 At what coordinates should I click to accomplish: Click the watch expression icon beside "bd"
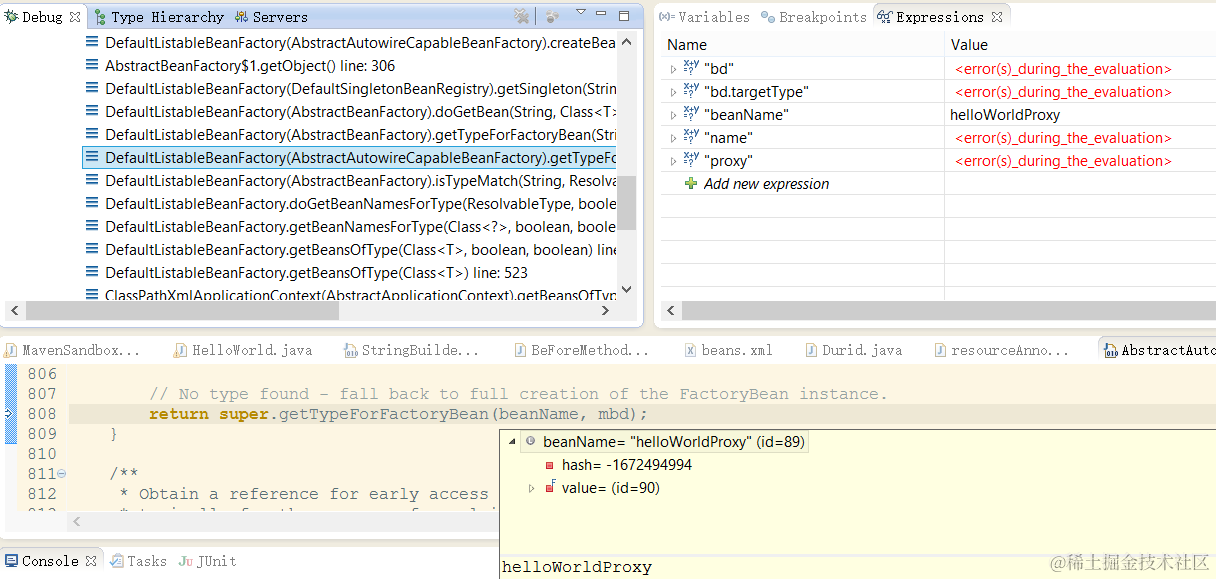(691, 68)
